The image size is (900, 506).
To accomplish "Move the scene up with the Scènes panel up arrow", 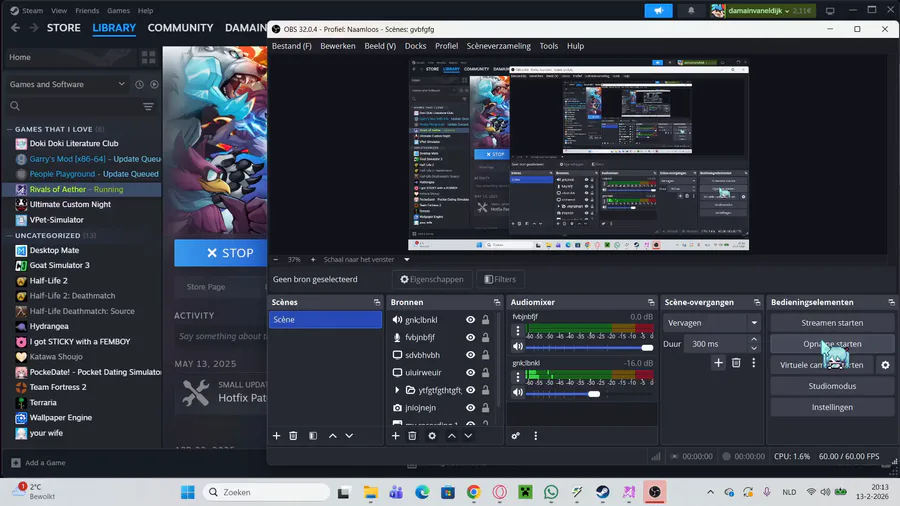I will tap(332, 436).
